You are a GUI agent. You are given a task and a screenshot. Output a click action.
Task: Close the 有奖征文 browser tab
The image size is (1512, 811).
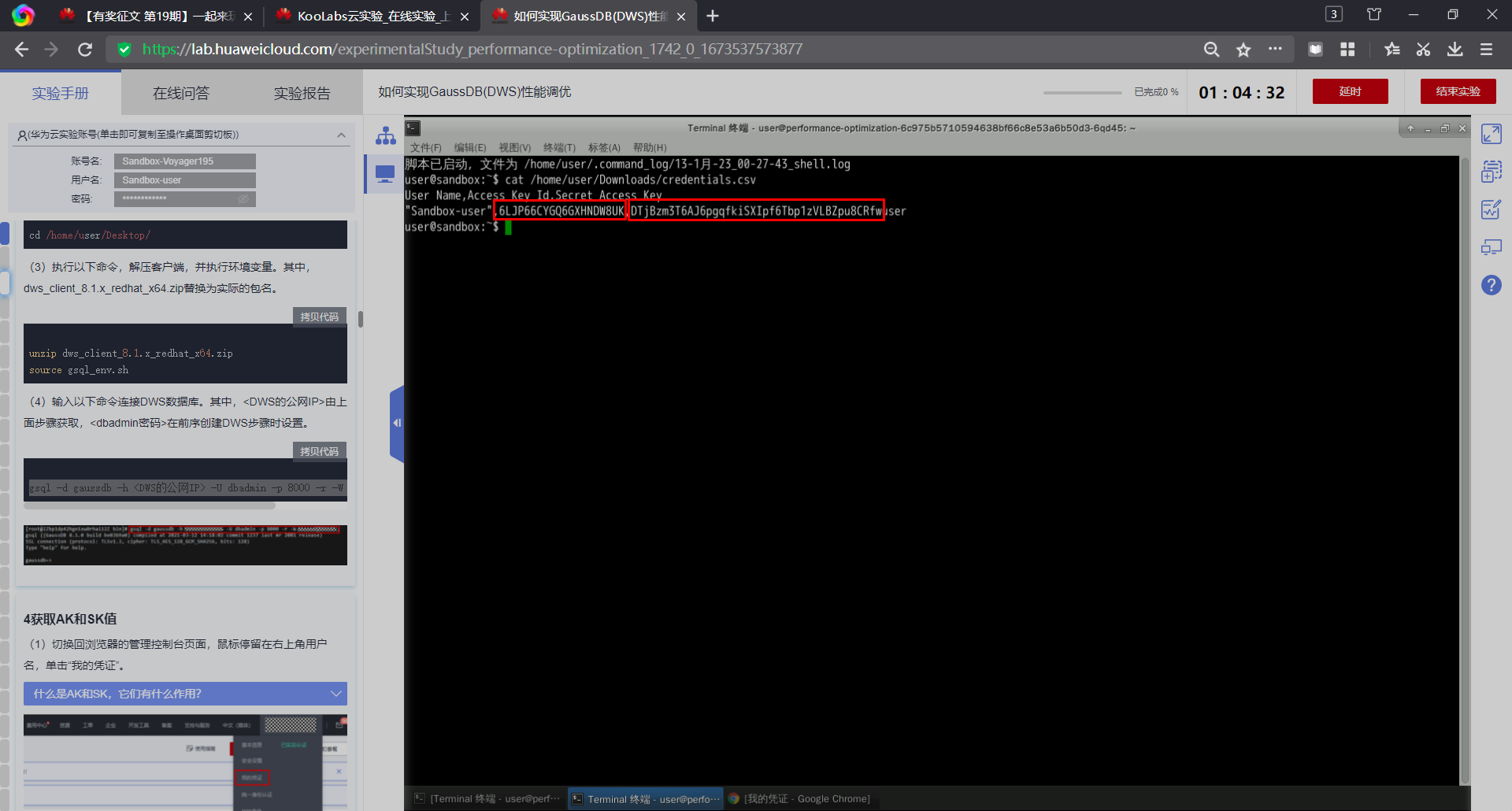click(248, 17)
